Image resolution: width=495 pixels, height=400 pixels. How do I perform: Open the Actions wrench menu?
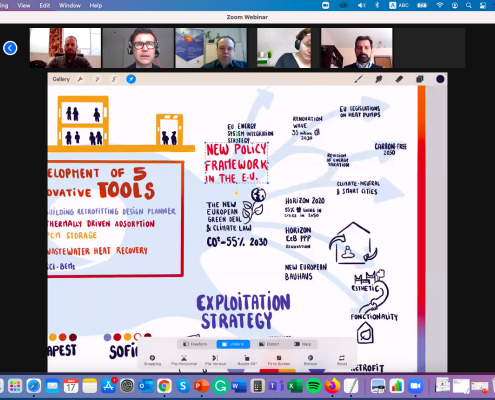pos(80,79)
